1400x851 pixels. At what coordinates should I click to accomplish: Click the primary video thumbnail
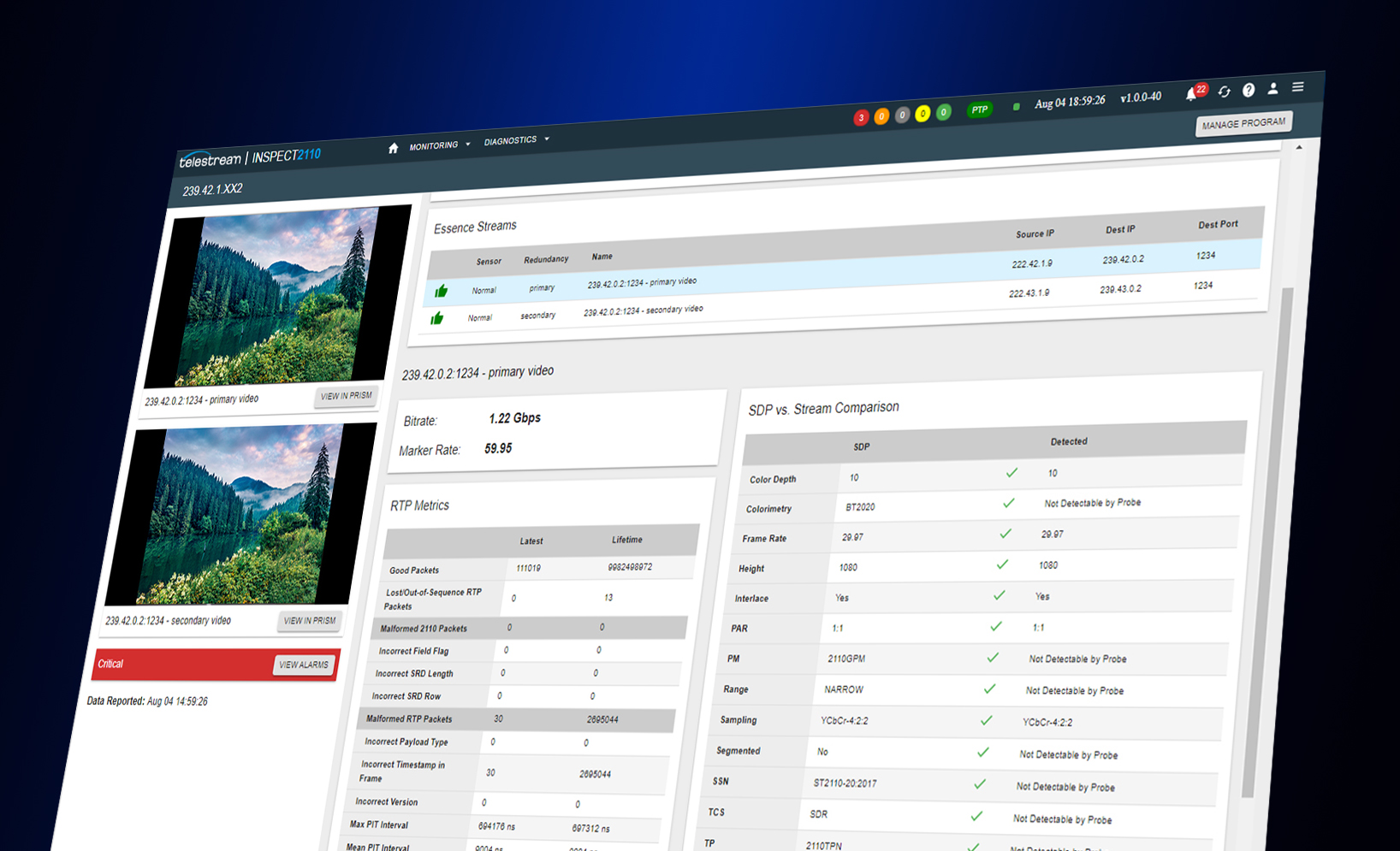278,297
